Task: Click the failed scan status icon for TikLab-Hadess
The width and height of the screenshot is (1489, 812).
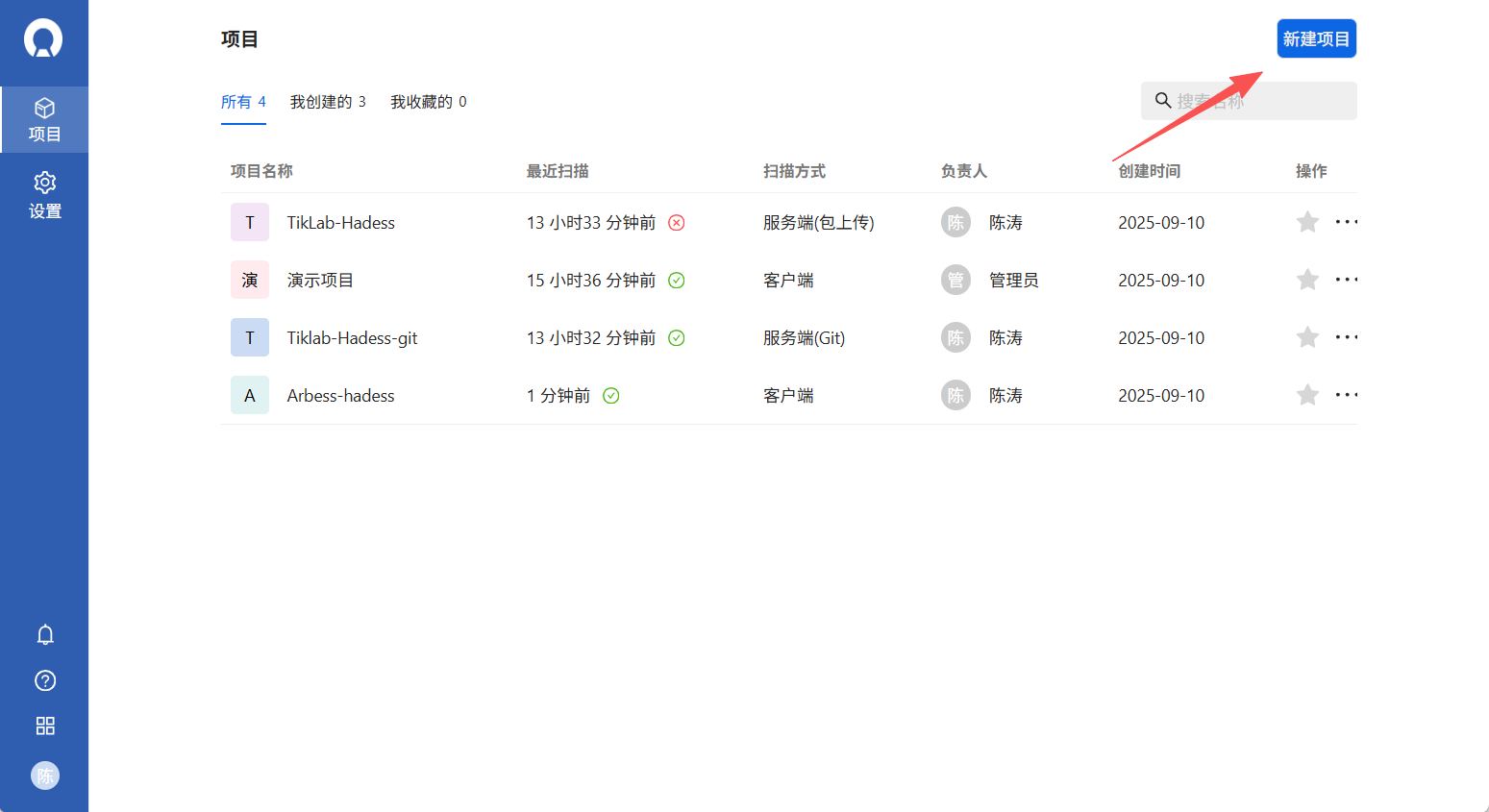Action: click(x=677, y=223)
